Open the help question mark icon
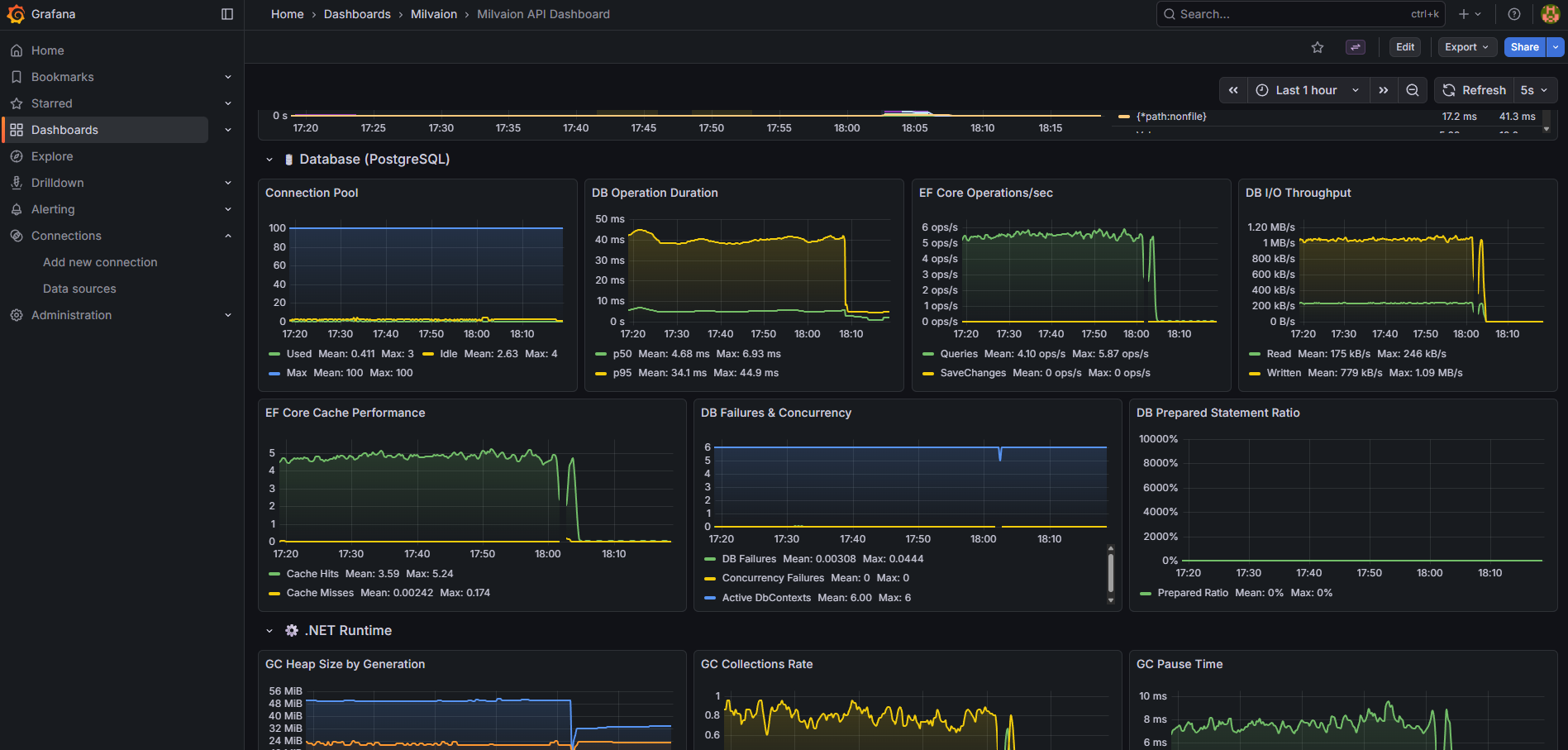The height and width of the screenshot is (750, 1568). [x=1513, y=14]
